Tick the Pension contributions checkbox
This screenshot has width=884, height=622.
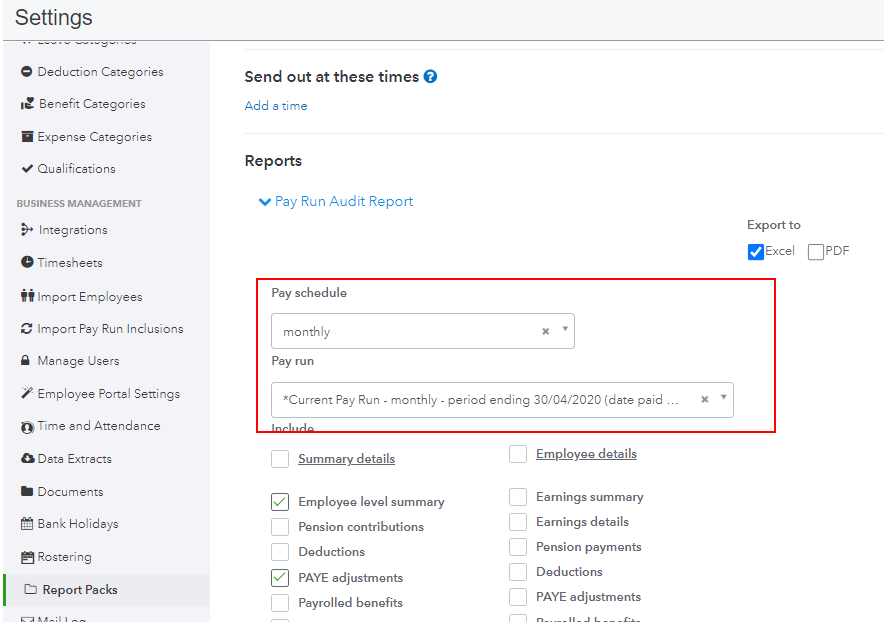(280, 527)
